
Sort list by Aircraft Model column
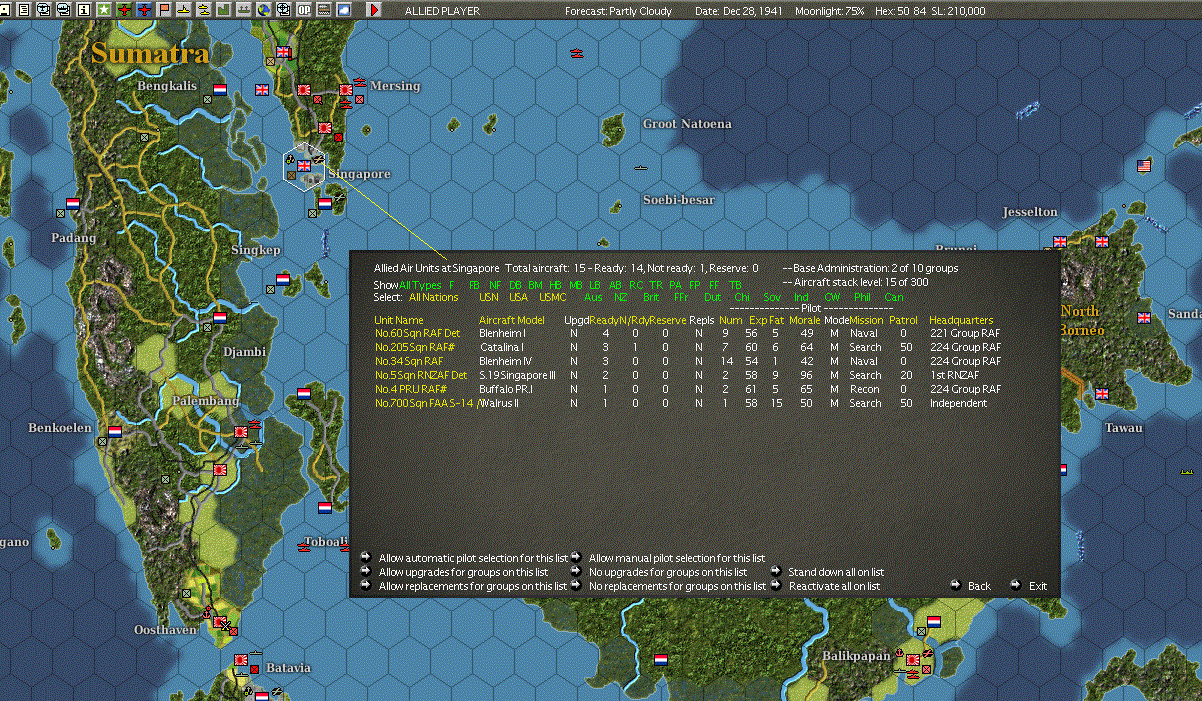pos(512,320)
